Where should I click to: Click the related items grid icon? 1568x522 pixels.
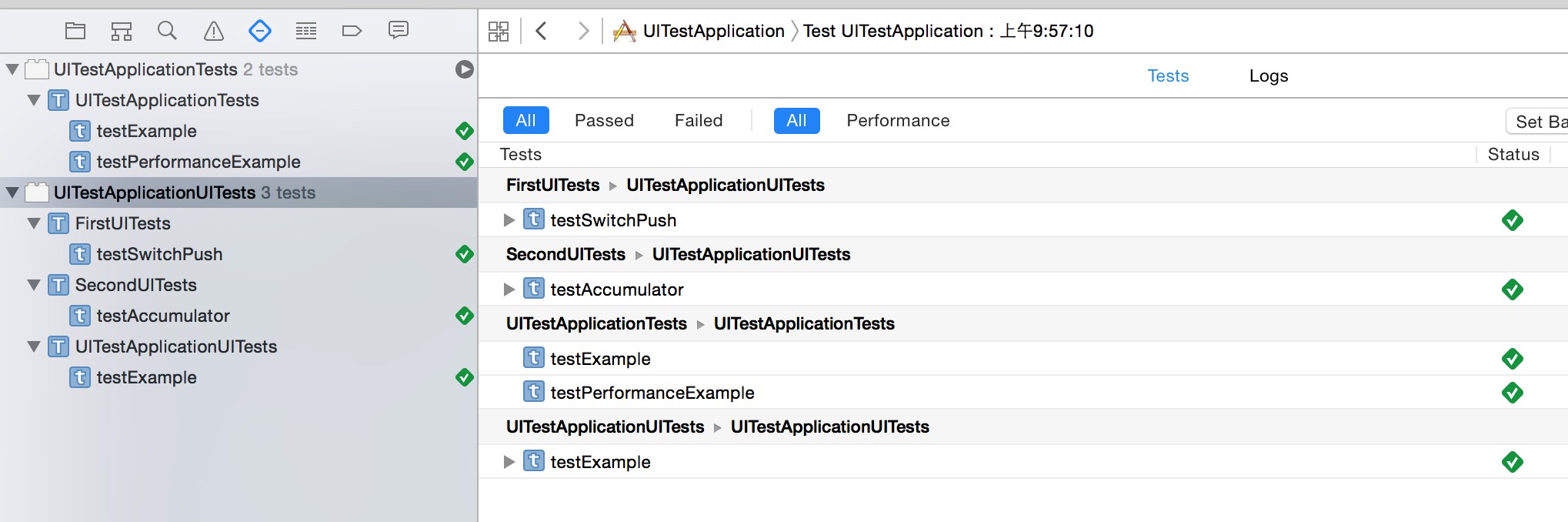click(499, 31)
